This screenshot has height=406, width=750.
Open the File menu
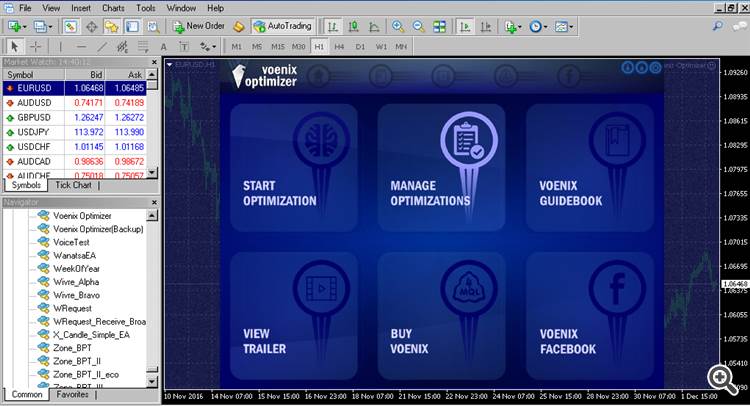(x=25, y=8)
